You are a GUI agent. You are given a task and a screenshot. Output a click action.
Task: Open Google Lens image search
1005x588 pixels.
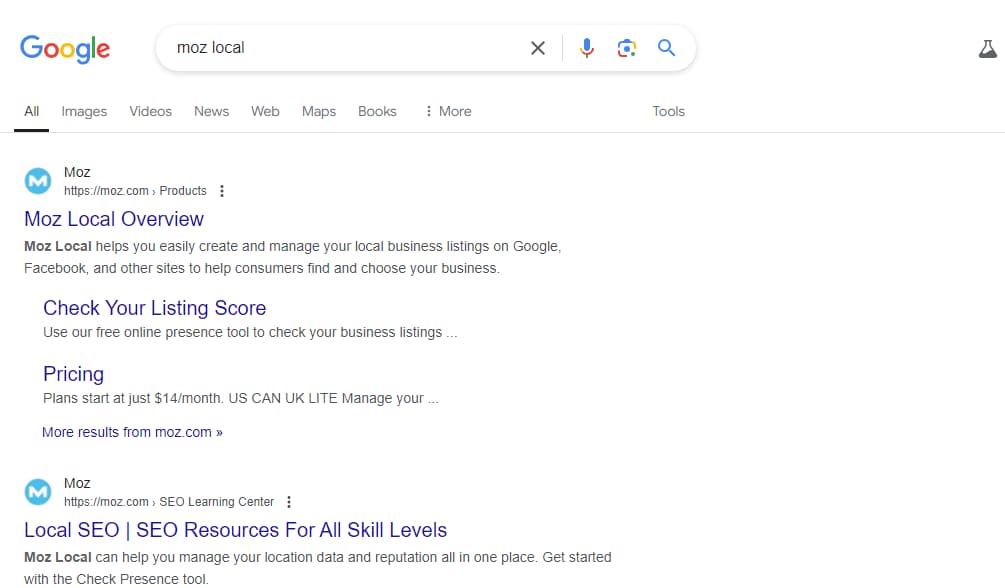click(627, 48)
